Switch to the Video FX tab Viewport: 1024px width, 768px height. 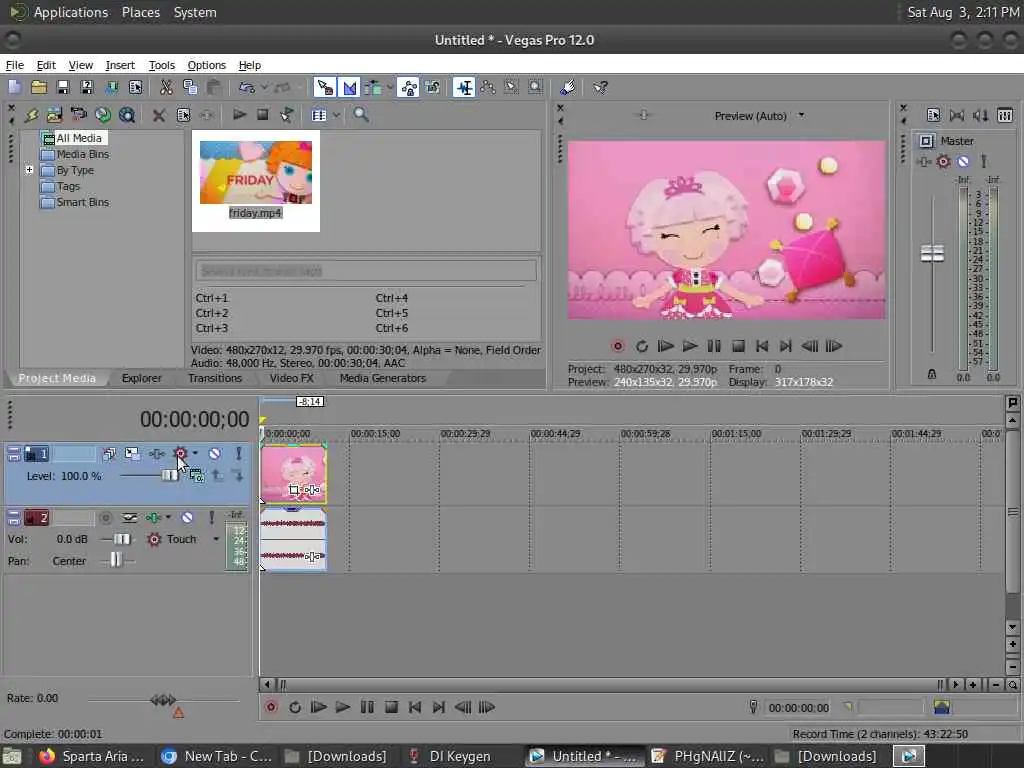pyautogui.click(x=291, y=378)
